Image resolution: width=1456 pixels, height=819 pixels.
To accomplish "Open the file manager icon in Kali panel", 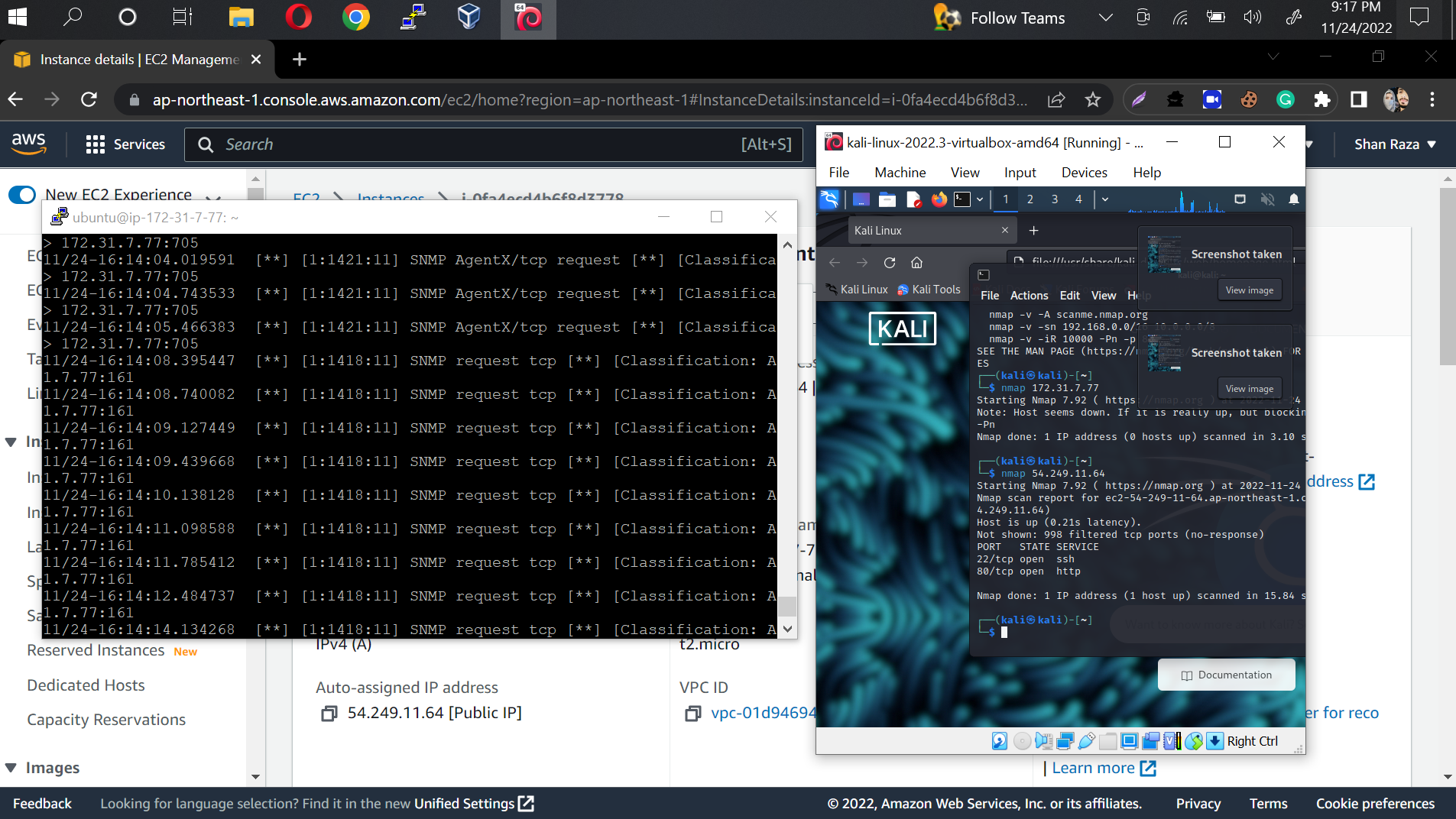I will tap(887, 199).
